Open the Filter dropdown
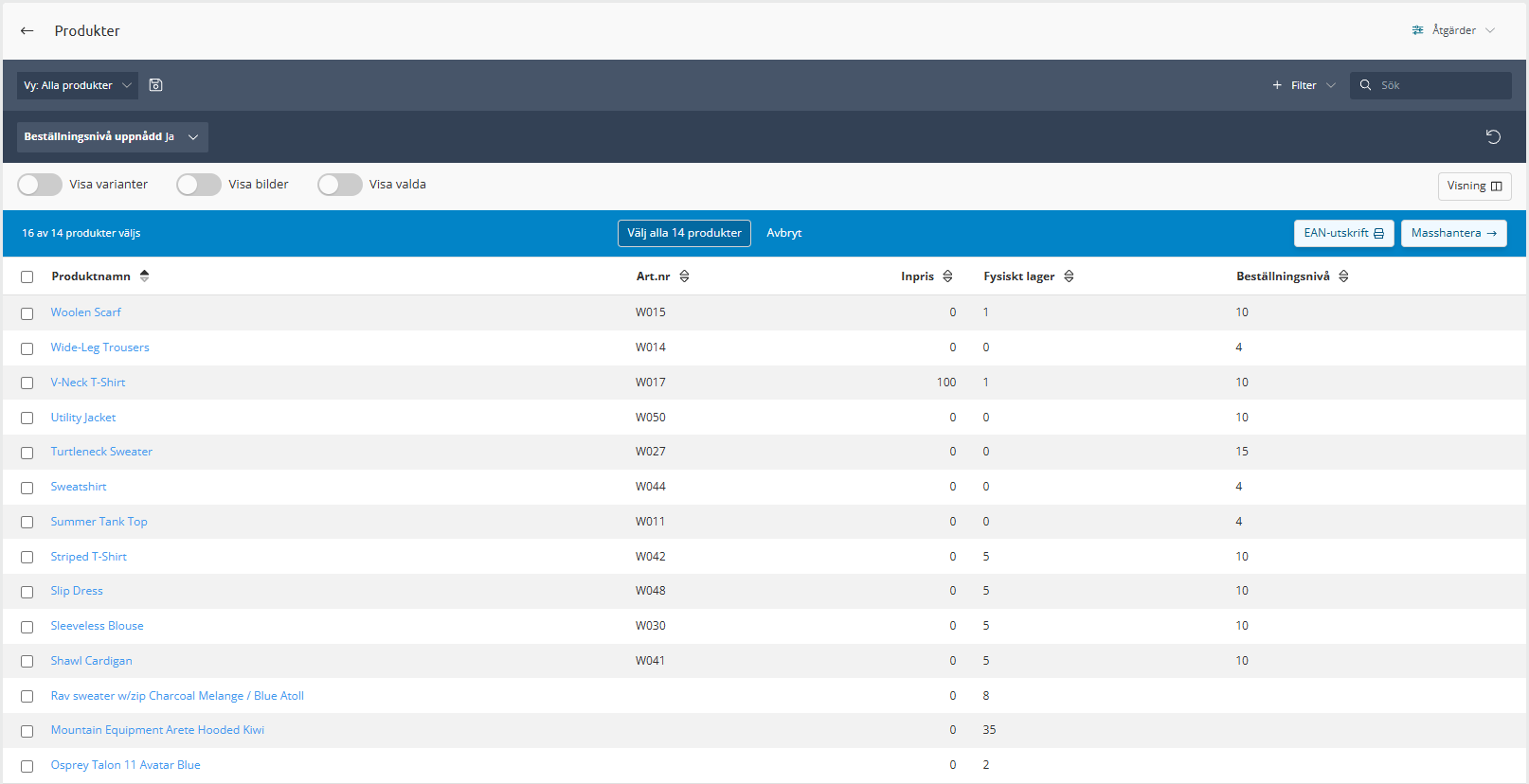 point(1304,85)
